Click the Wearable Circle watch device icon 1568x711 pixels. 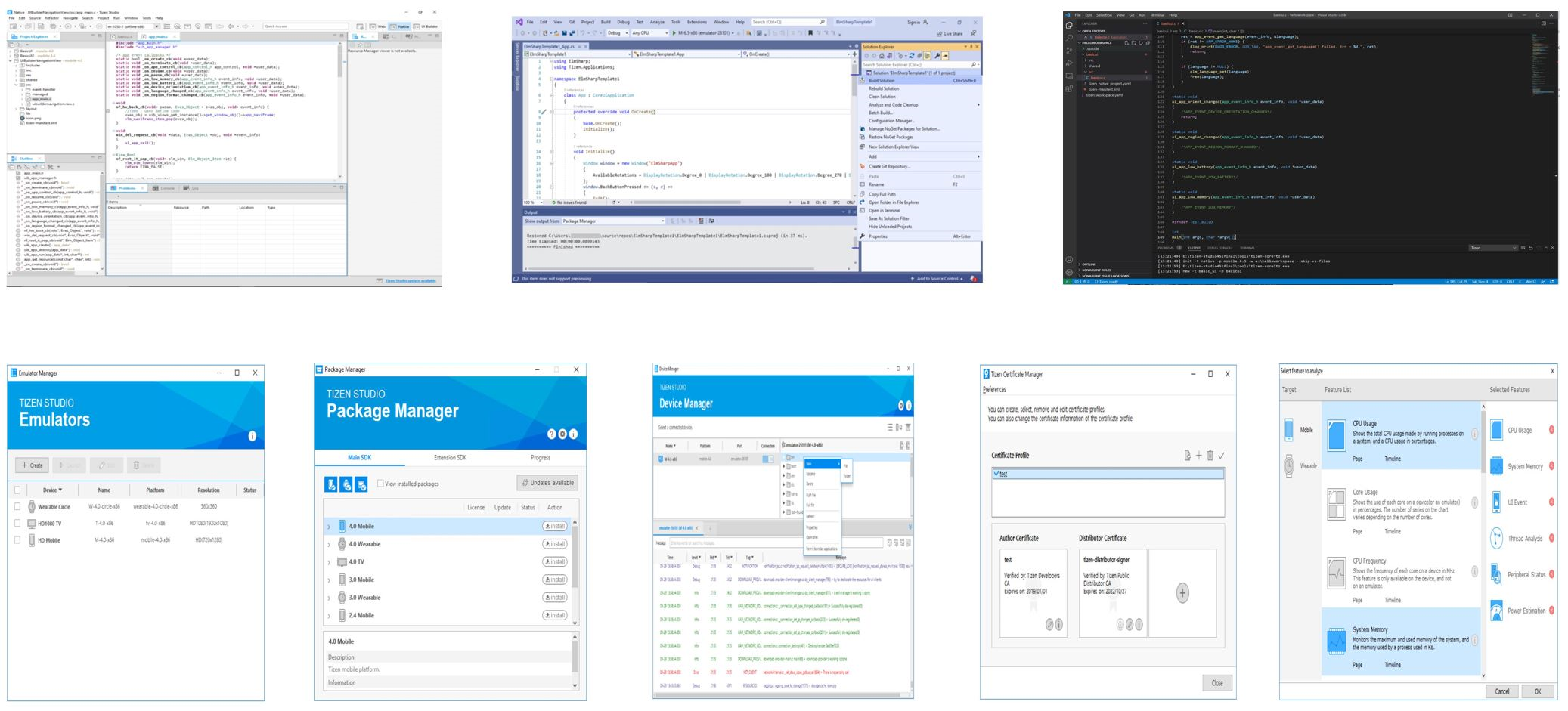(32, 506)
